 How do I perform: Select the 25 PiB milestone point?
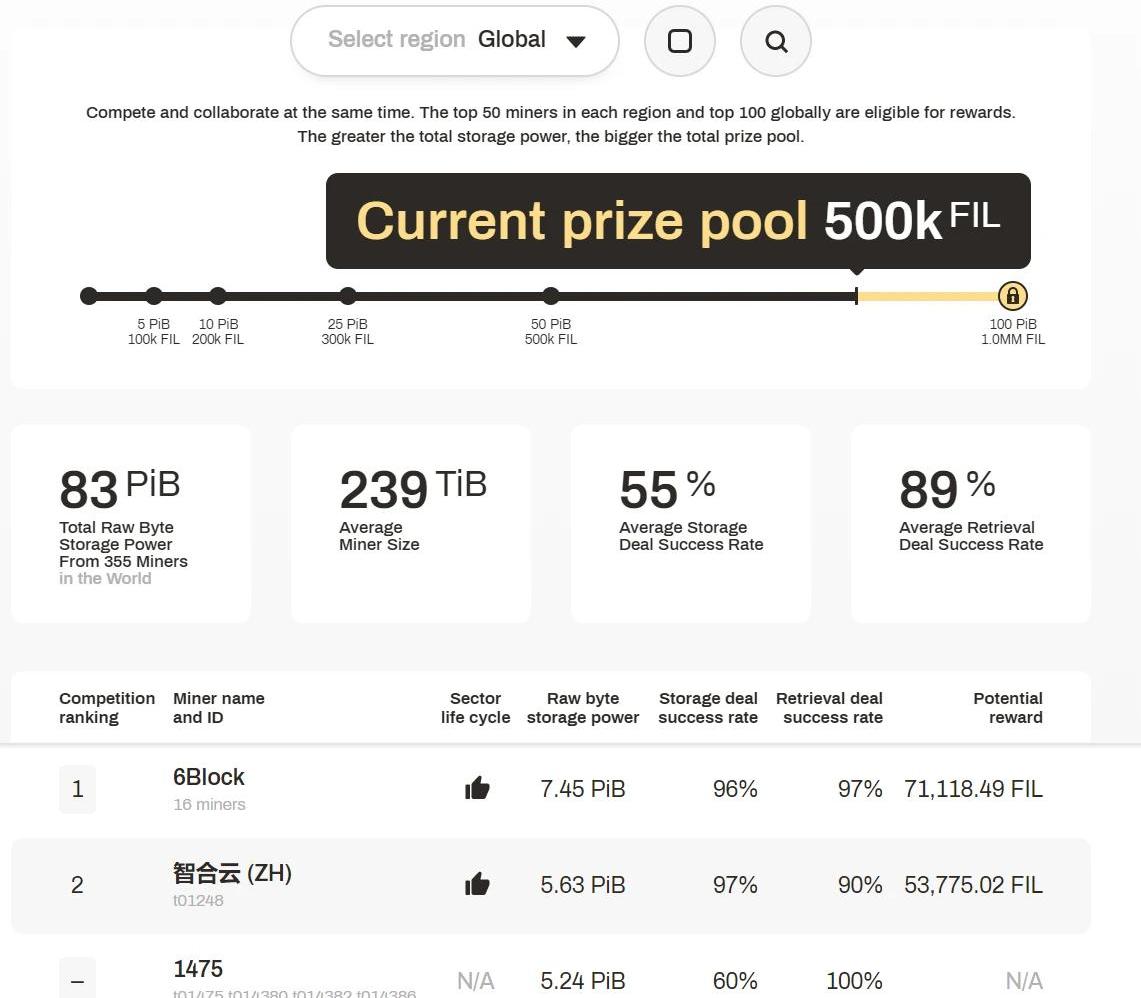(348, 296)
